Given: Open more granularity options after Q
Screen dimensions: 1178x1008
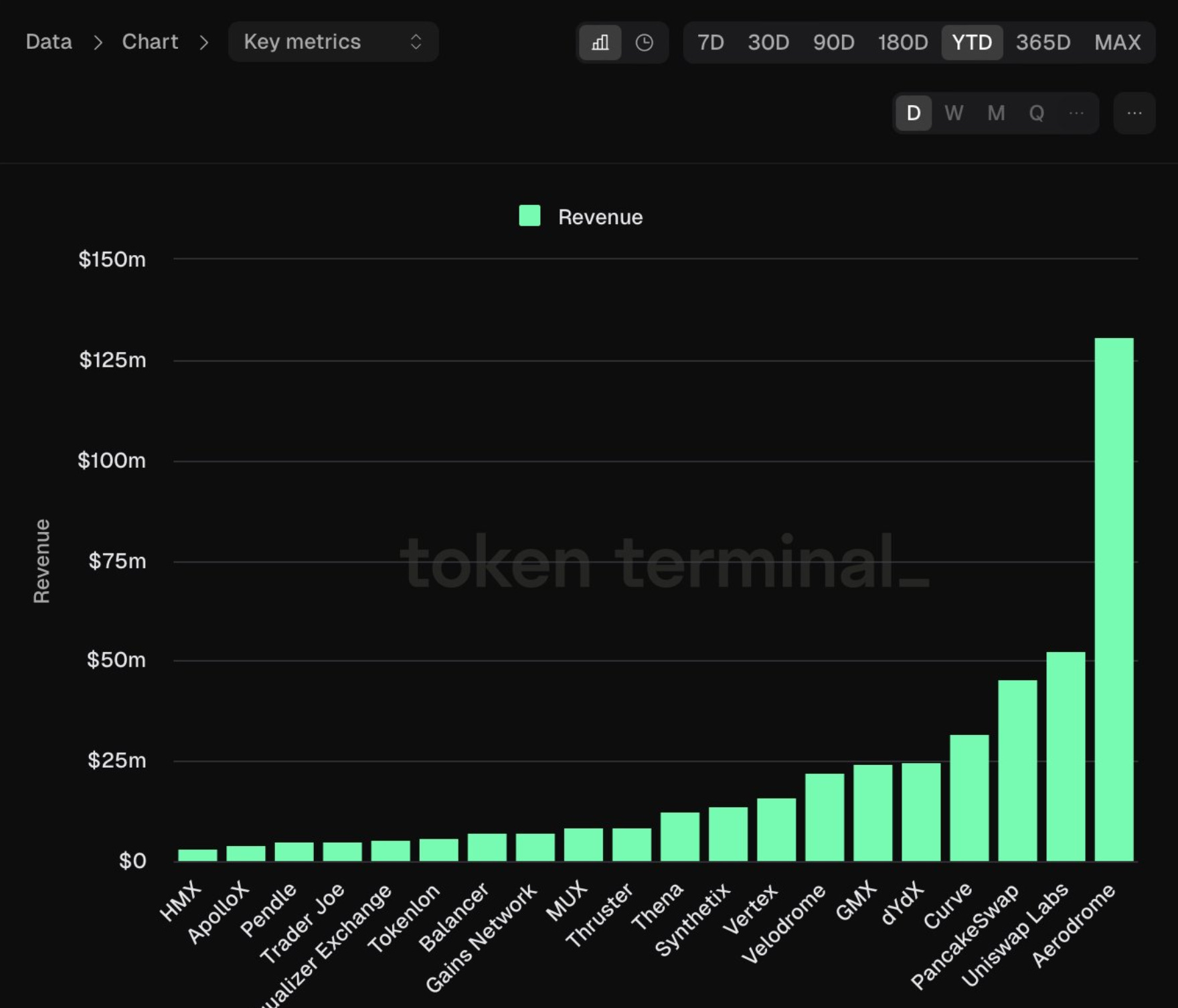Looking at the screenshot, I should point(1076,113).
